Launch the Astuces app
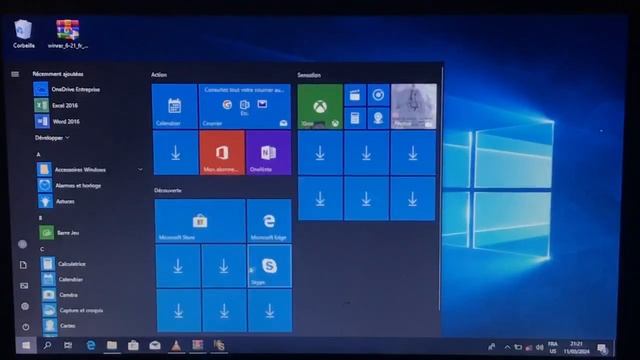The height and width of the screenshot is (360, 640). (56, 201)
